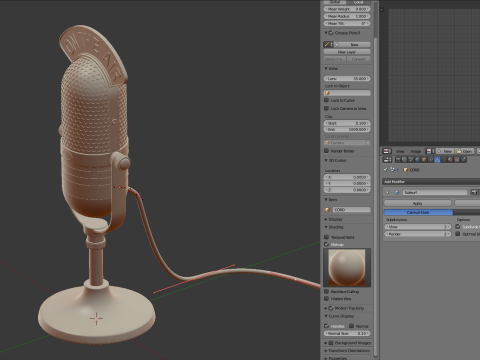Click the Lens value field
This screenshot has height=360, width=480.
click(347, 78)
